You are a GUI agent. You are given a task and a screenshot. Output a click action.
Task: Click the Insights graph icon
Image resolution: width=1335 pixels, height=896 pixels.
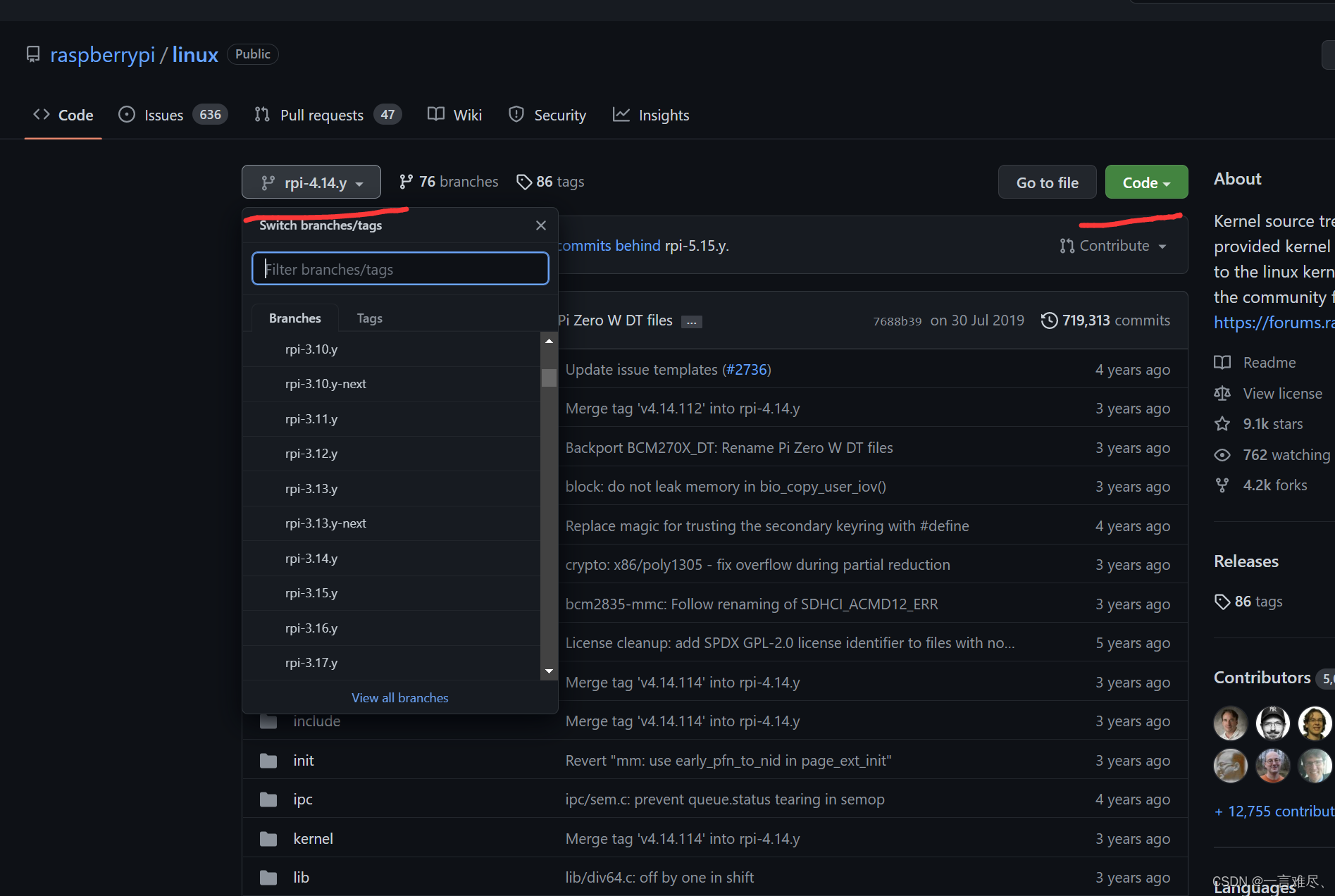[x=621, y=114]
